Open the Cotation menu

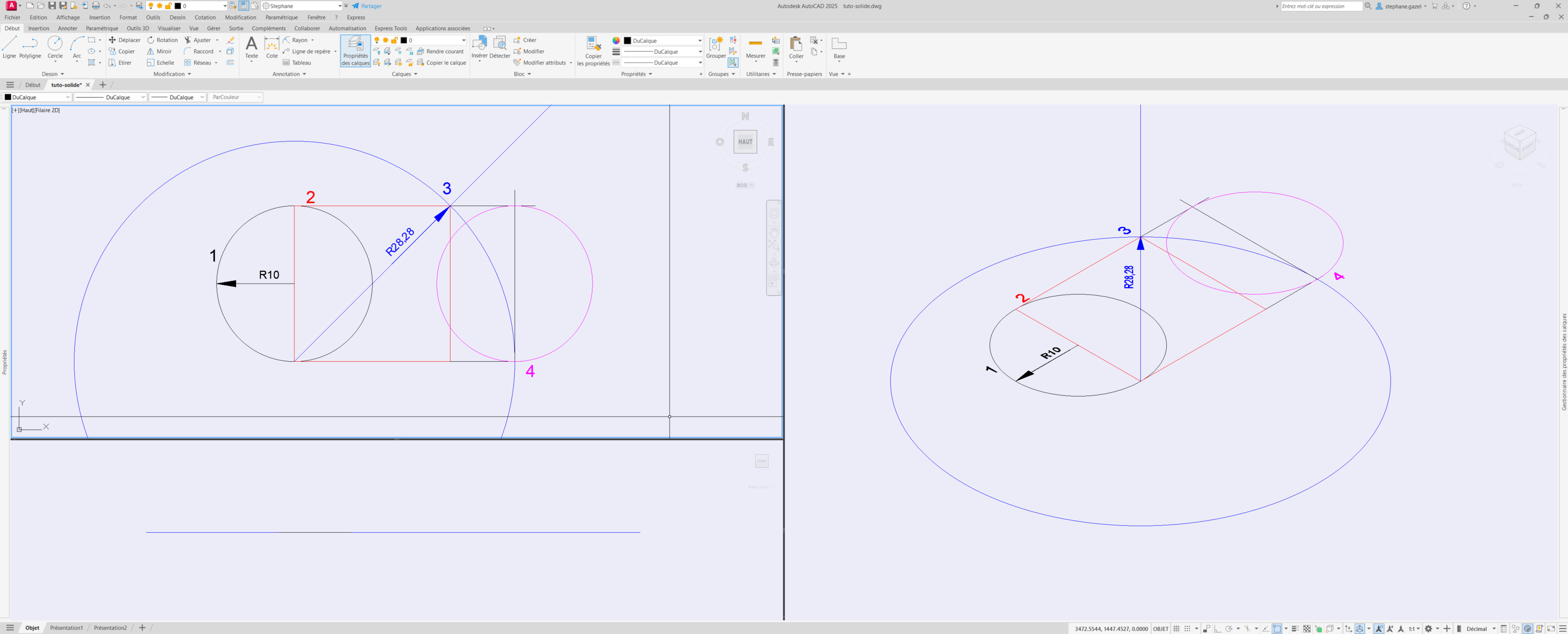tap(205, 18)
